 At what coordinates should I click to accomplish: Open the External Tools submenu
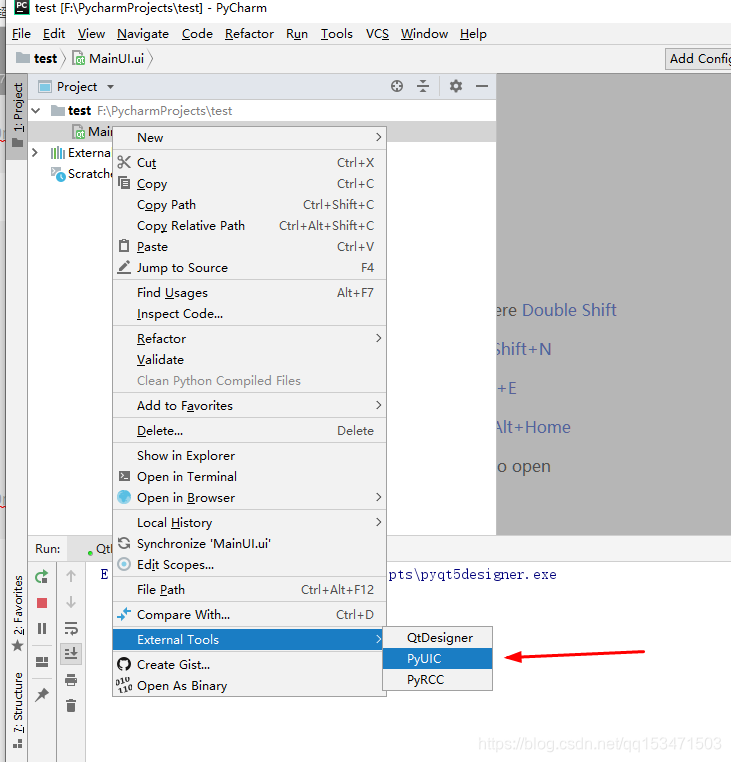coord(249,640)
